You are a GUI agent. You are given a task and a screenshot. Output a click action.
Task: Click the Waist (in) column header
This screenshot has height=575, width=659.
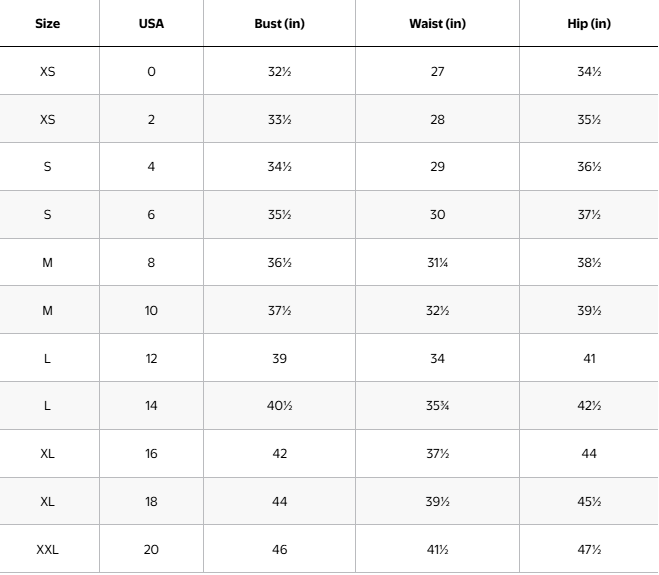tap(437, 23)
